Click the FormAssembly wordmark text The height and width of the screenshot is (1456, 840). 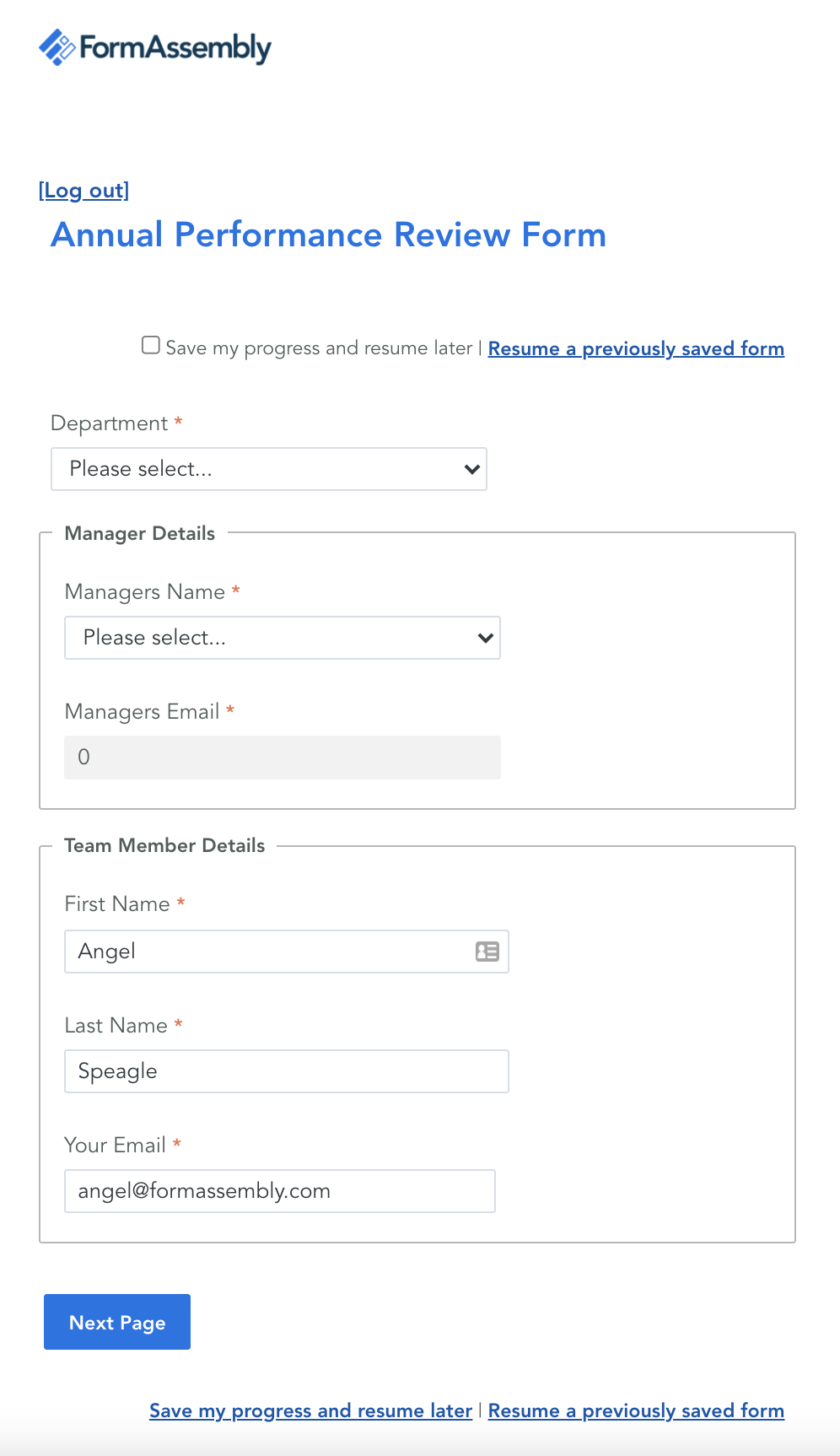coord(175,48)
